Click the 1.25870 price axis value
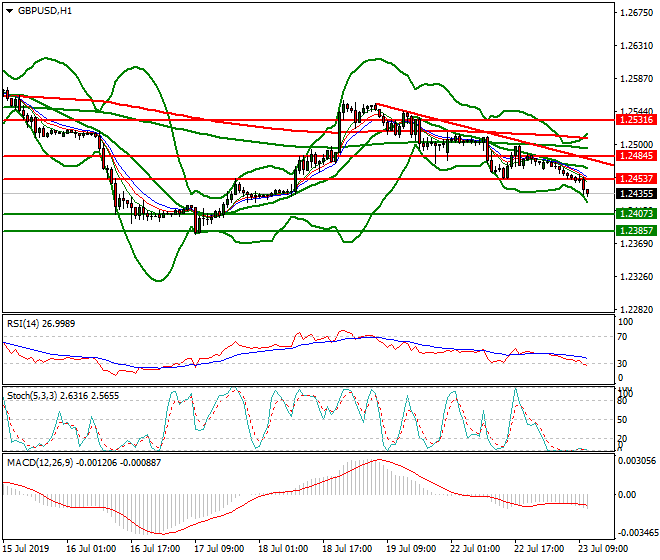Image resolution: width=660 pixels, height=560 pixels. [637, 79]
